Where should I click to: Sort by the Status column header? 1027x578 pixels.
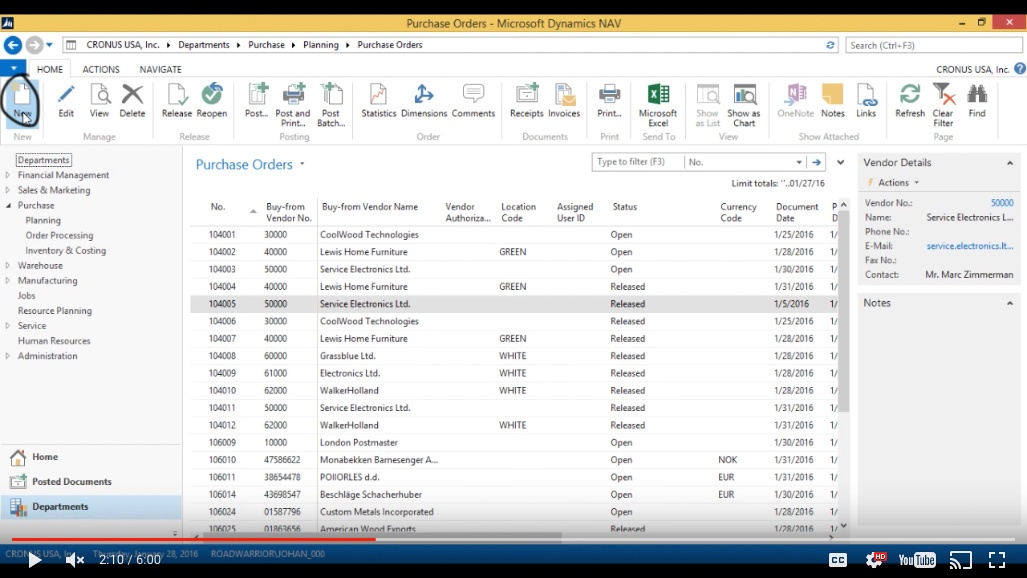(x=624, y=206)
